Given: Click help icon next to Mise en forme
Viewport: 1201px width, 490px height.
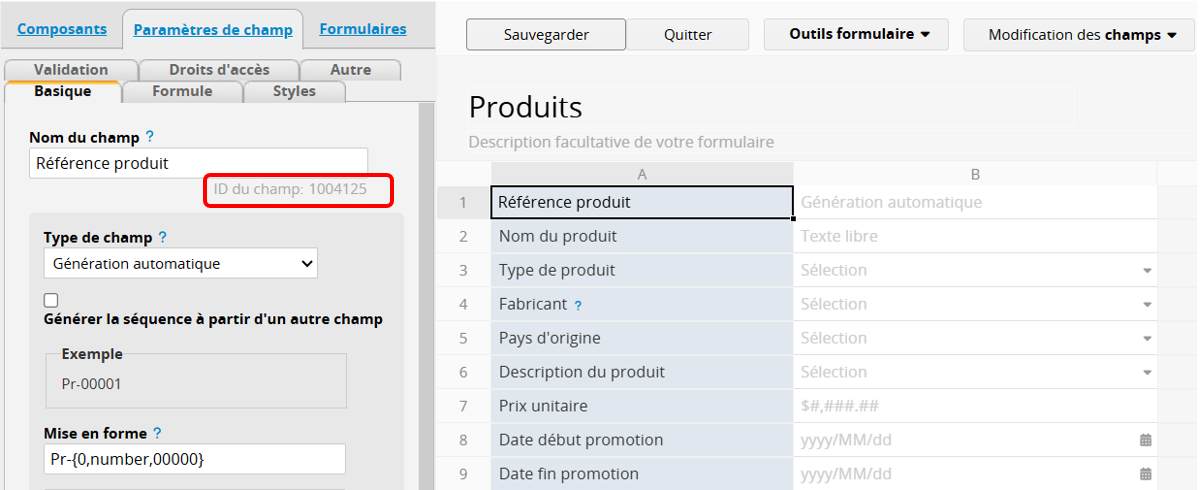Looking at the screenshot, I should click(x=157, y=434).
